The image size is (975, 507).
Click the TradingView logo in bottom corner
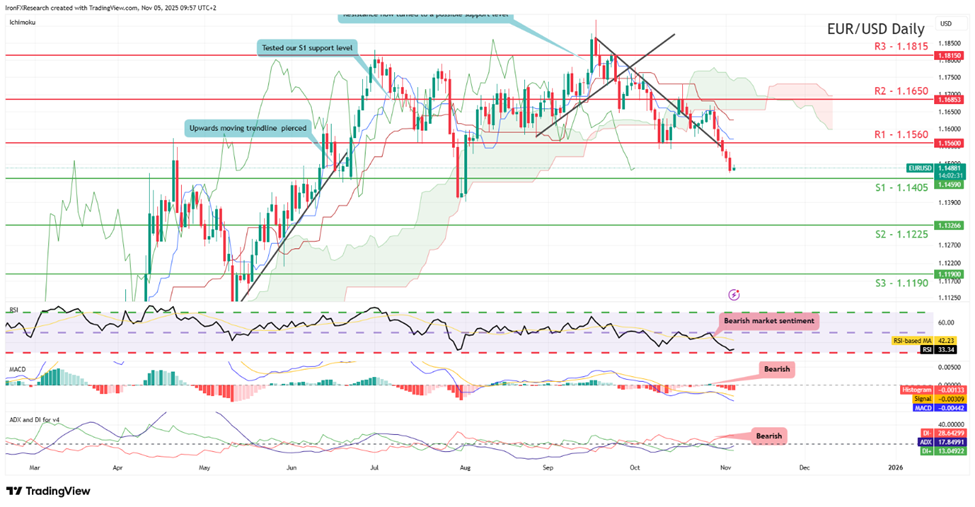[x=48, y=490]
